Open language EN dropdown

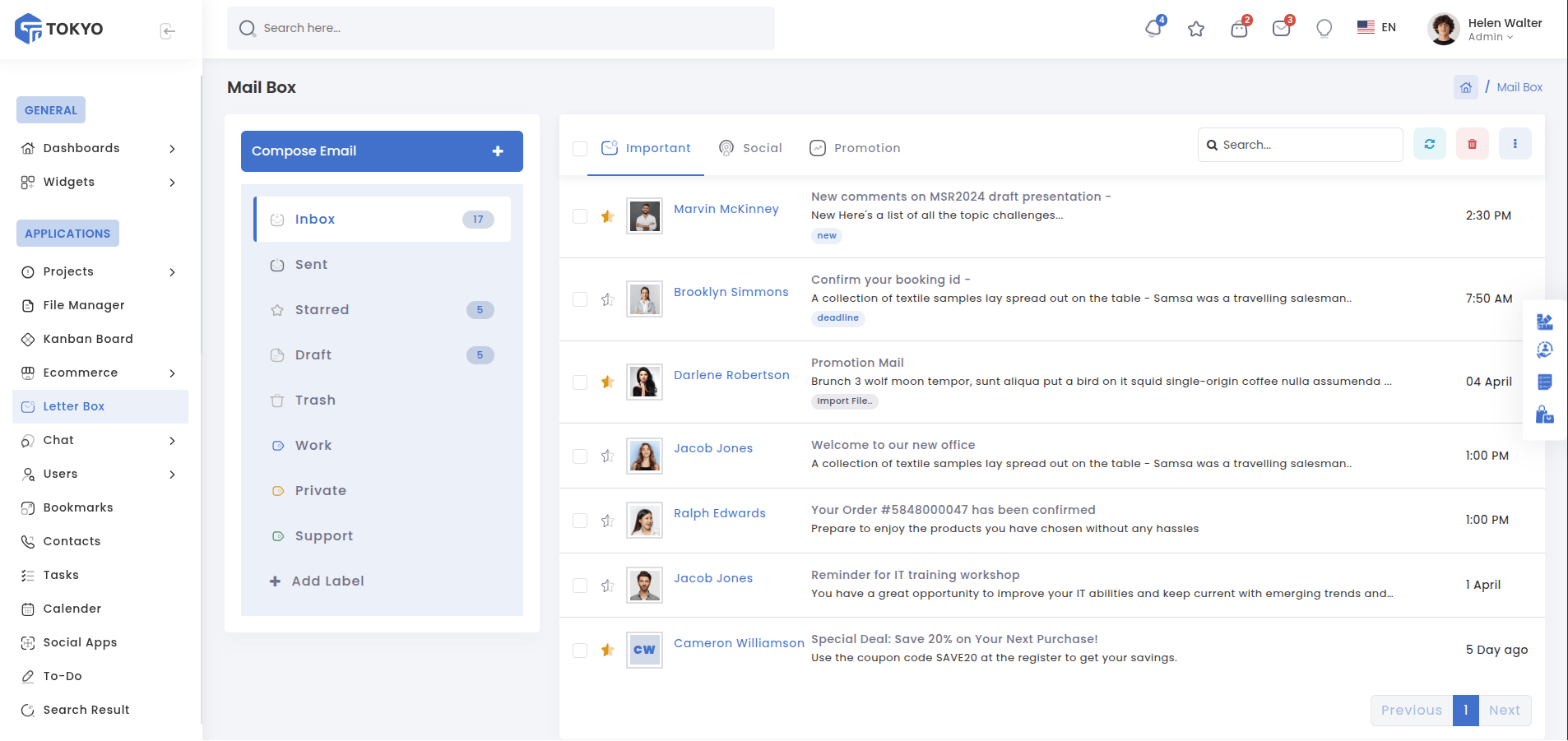pos(1376,28)
